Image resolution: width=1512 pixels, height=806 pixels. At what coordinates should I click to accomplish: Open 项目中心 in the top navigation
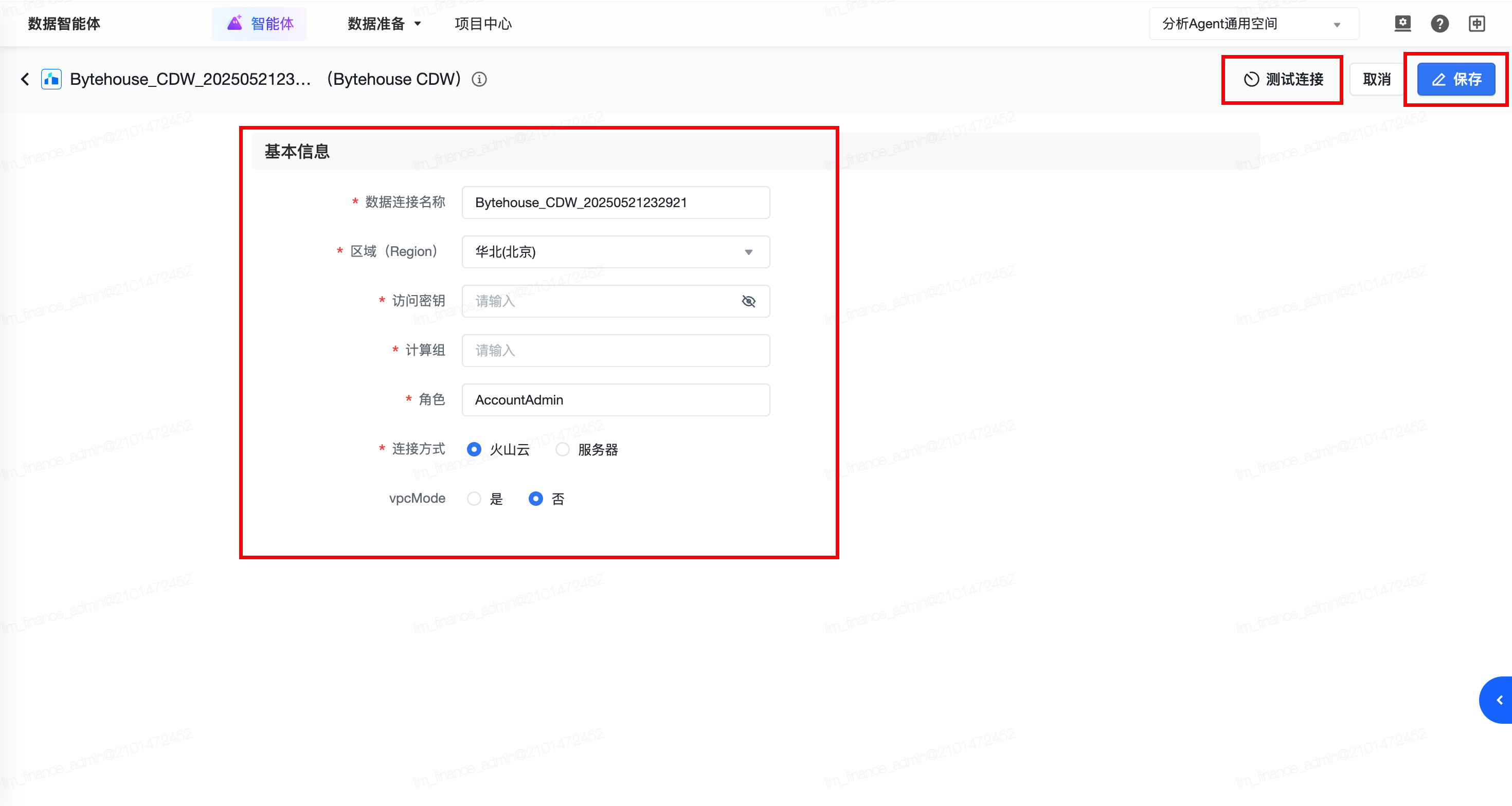point(483,24)
